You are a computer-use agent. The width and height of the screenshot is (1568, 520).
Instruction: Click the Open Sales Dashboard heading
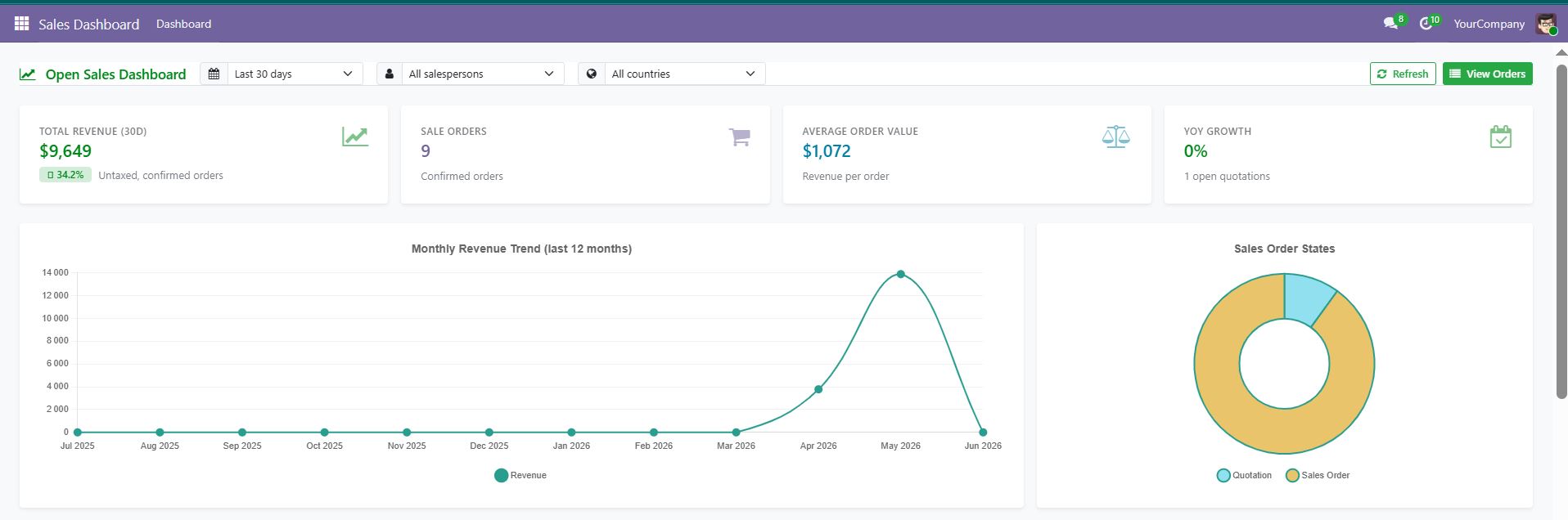click(115, 74)
